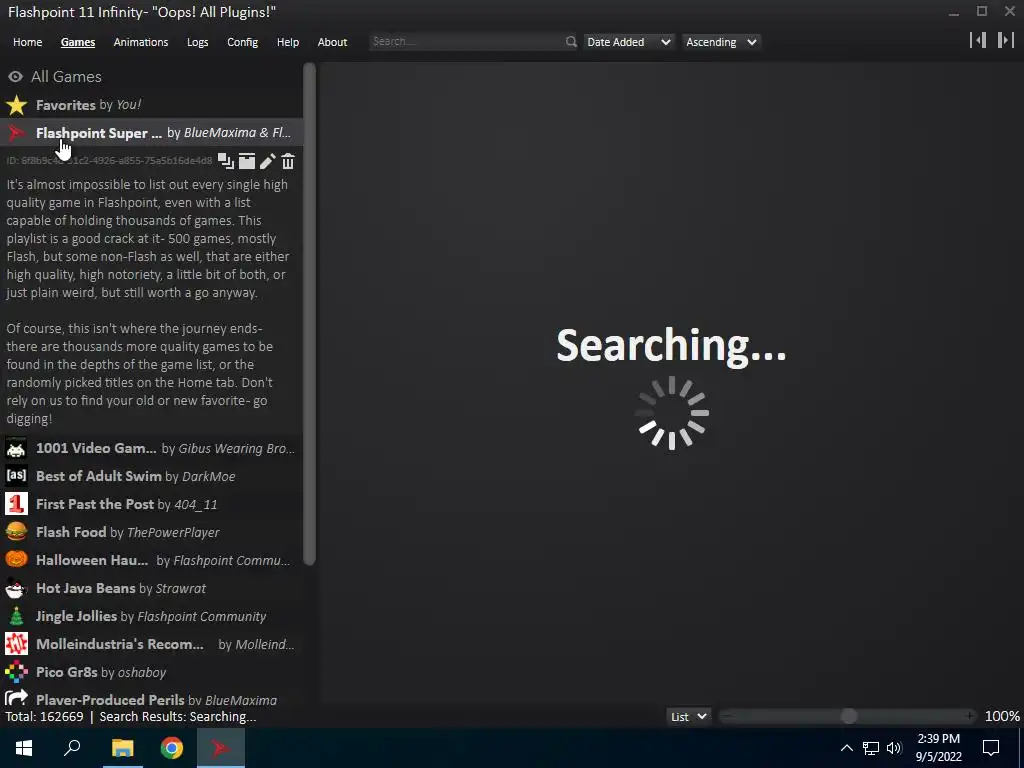Image resolution: width=1024 pixels, height=768 pixels.
Task: Open the notification center icon
Action: (x=991, y=748)
